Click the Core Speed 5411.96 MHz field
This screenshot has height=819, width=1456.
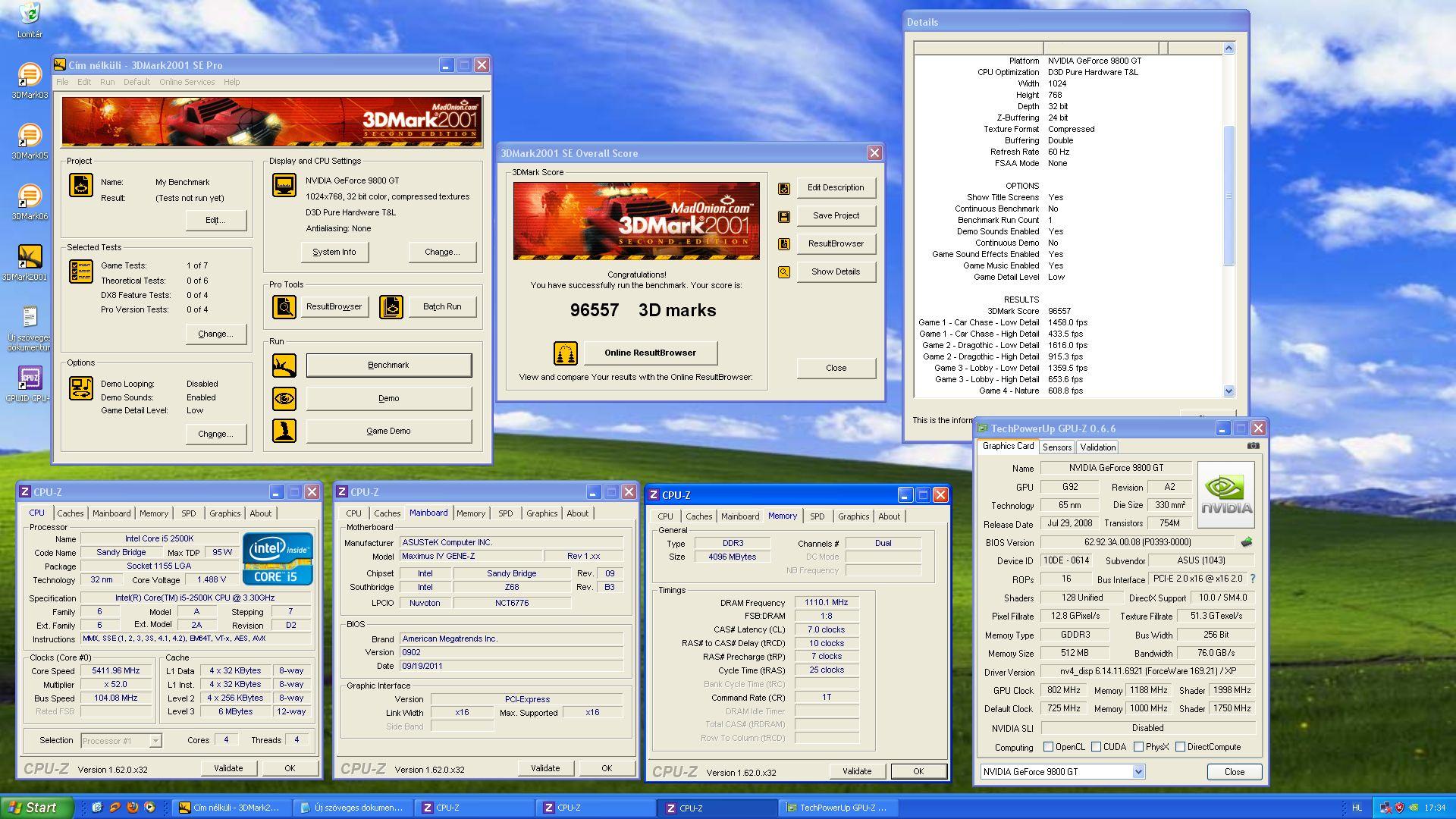(x=115, y=671)
